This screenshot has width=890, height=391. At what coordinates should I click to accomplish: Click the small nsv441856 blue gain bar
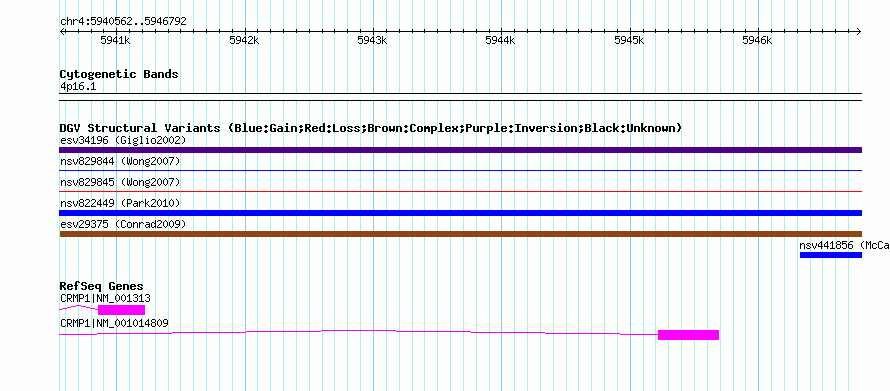(831, 255)
